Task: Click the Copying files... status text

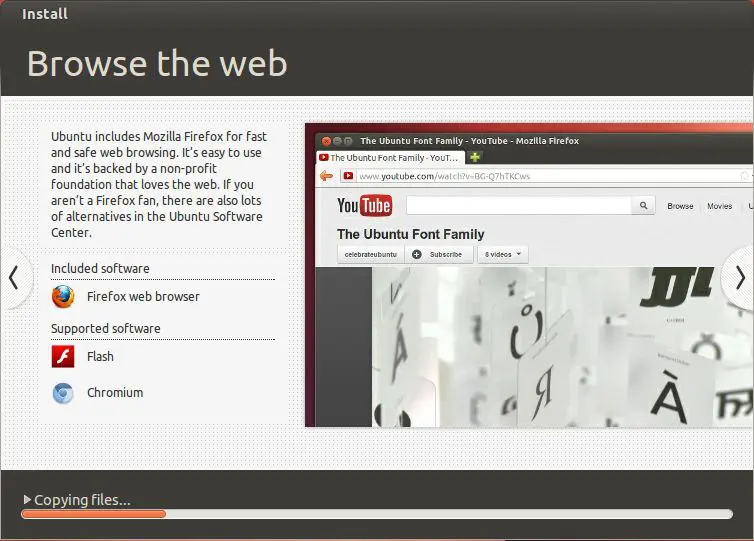Action: coord(82,500)
